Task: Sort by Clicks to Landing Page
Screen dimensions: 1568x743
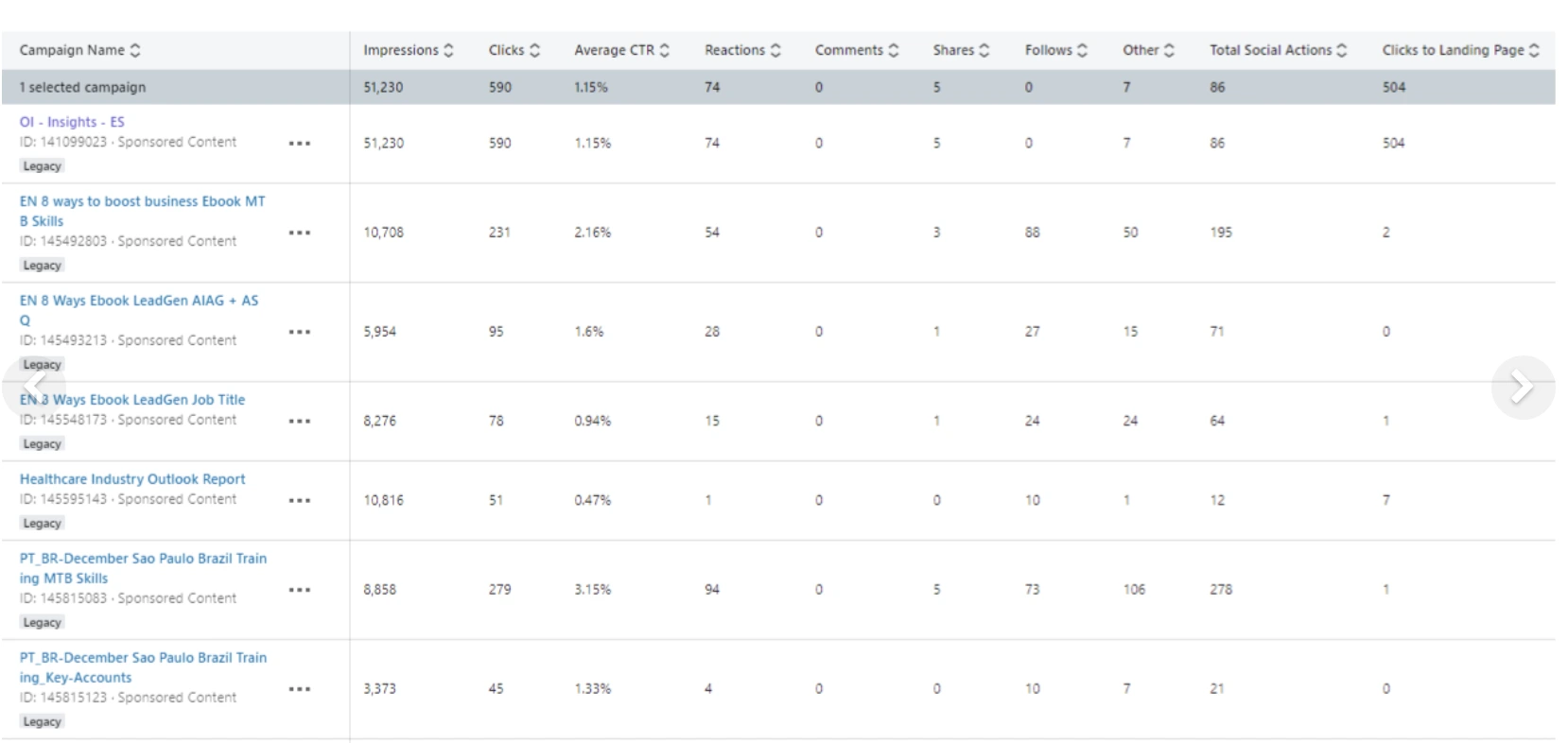Action: (1460, 50)
